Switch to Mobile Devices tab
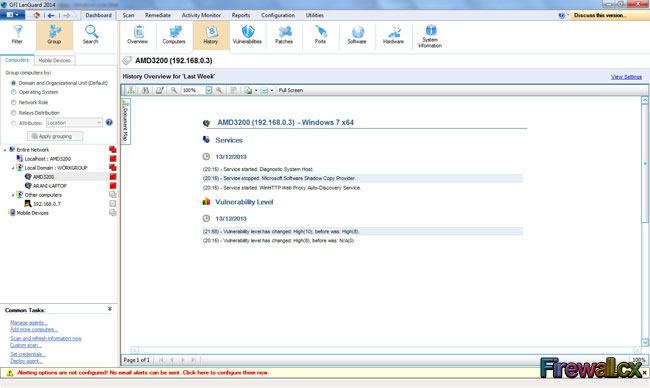 (54, 60)
